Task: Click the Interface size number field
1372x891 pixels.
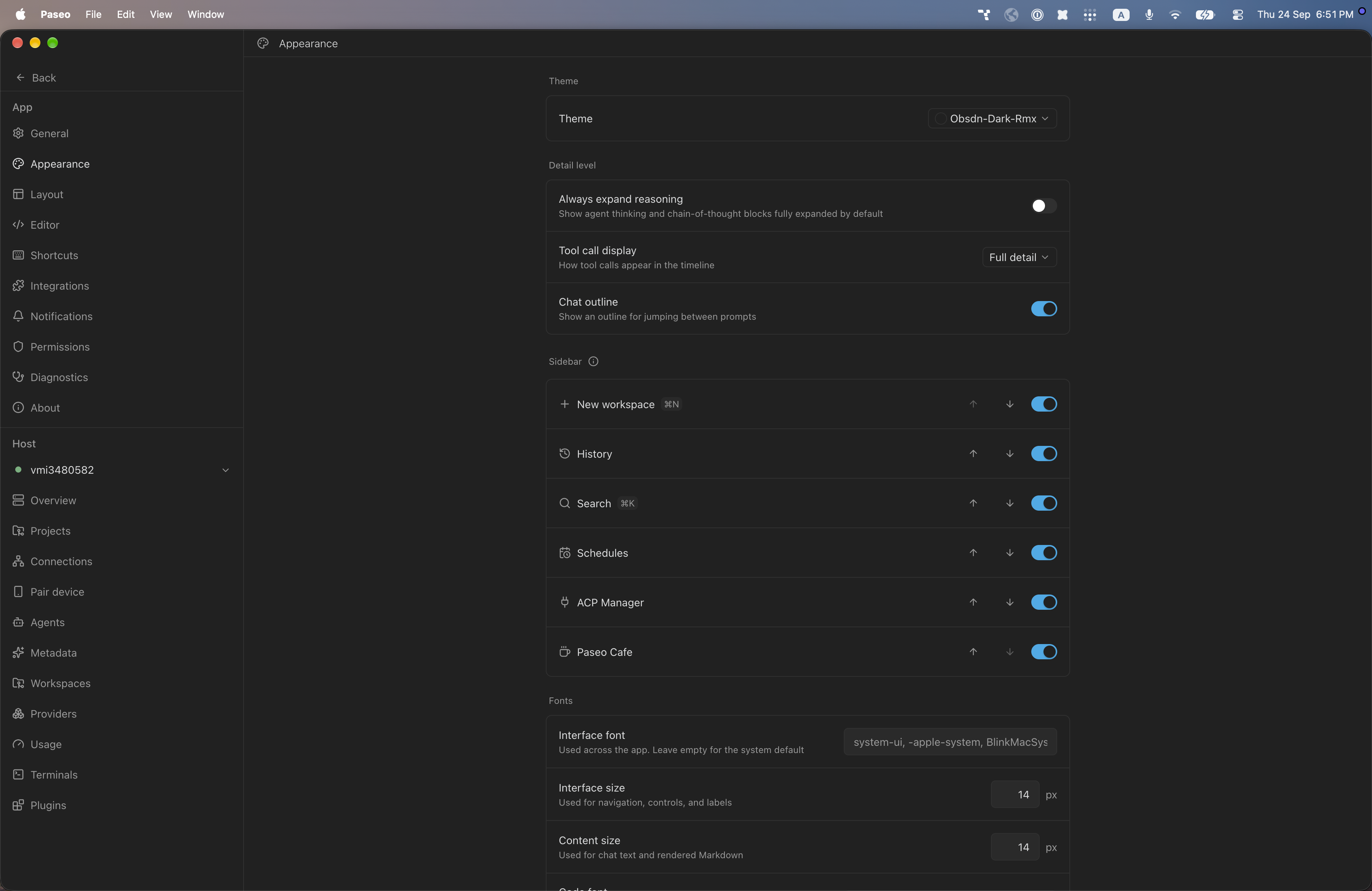Action: coord(1015,795)
